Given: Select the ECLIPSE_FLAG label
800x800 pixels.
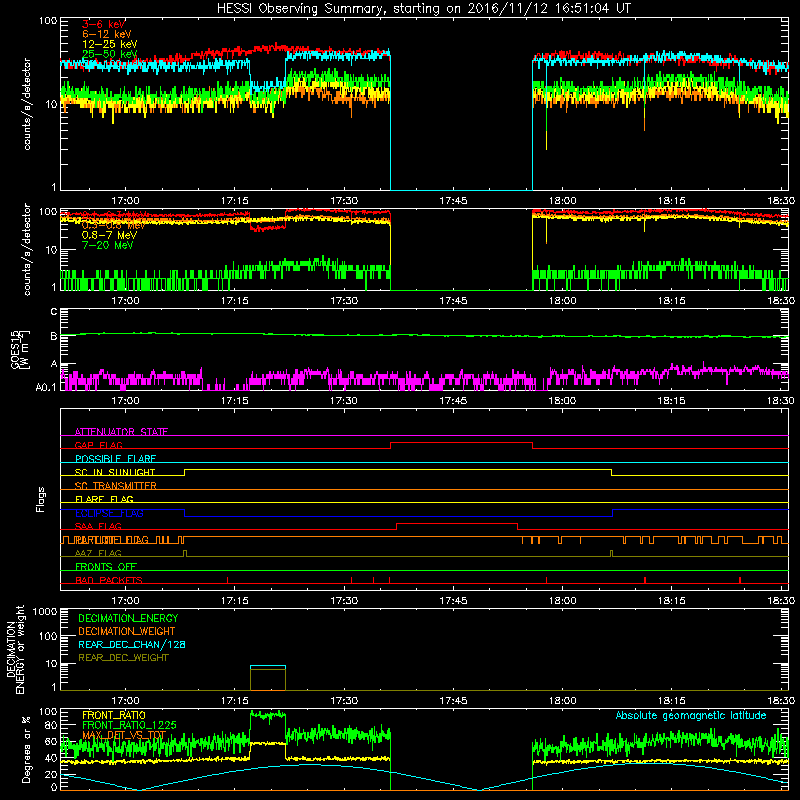Looking at the screenshot, I should click(109, 513).
